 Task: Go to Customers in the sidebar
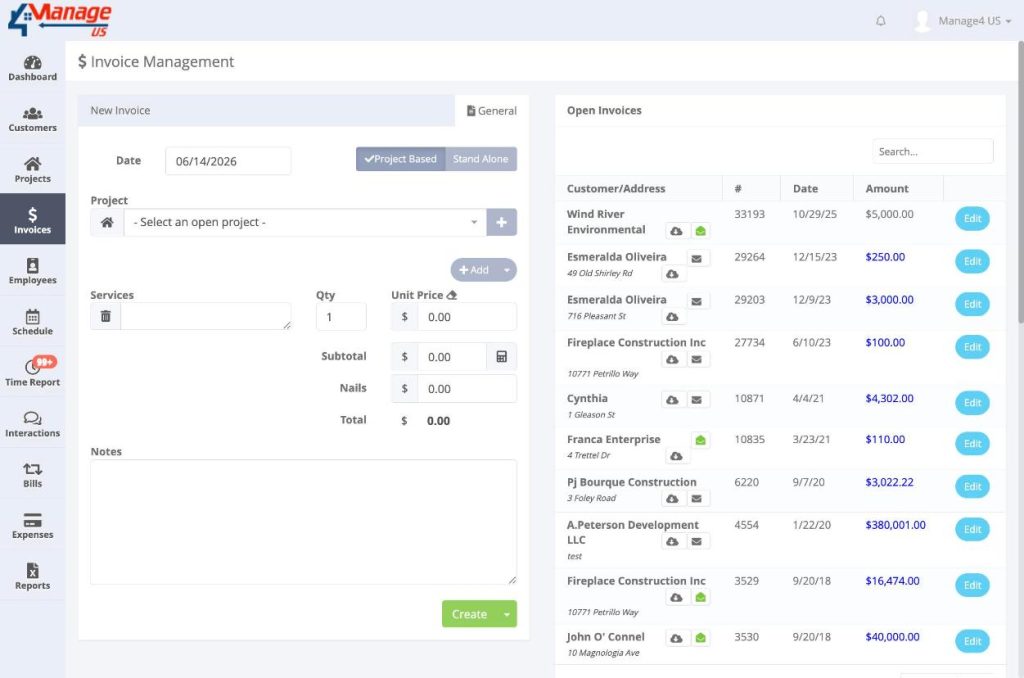point(32,120)
